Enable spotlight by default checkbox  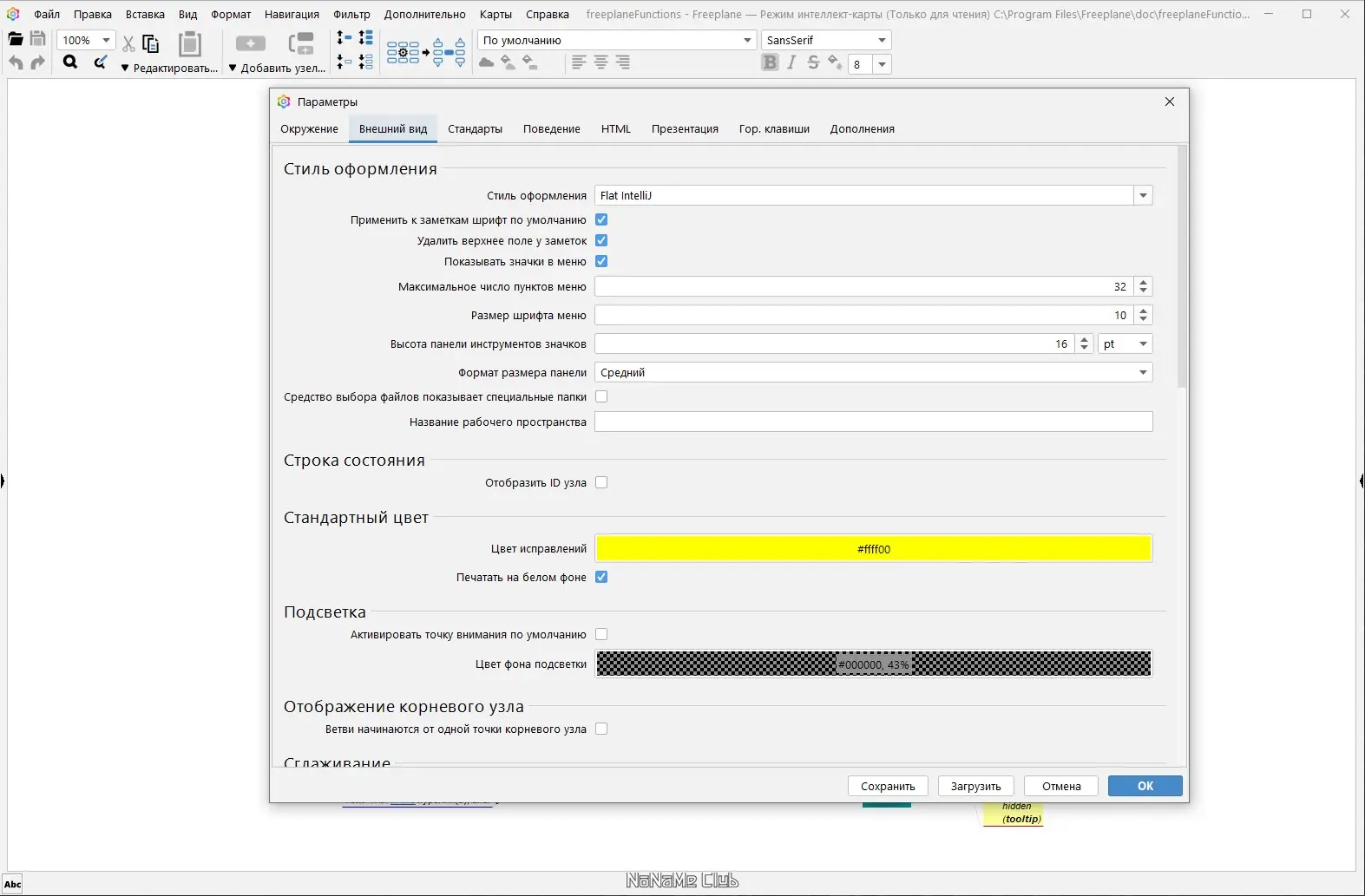pos(601,635)
